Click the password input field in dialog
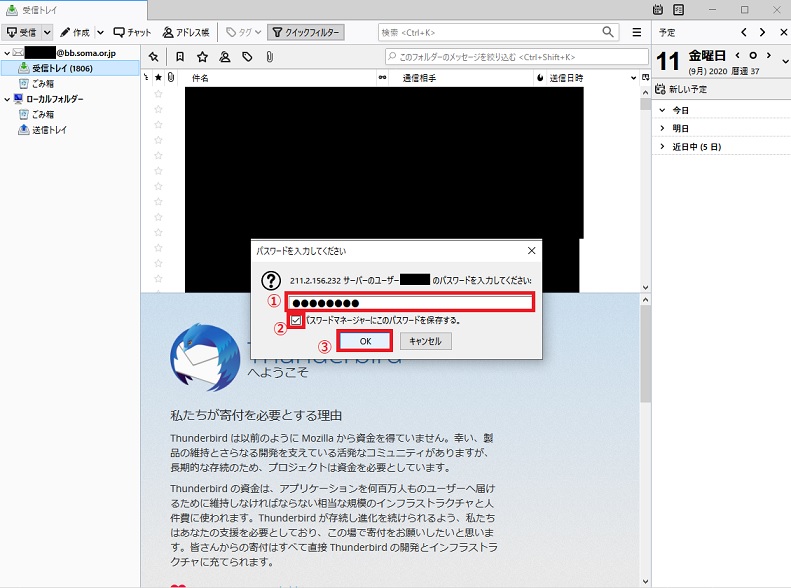Screen dimensions: 791x588 410,303
